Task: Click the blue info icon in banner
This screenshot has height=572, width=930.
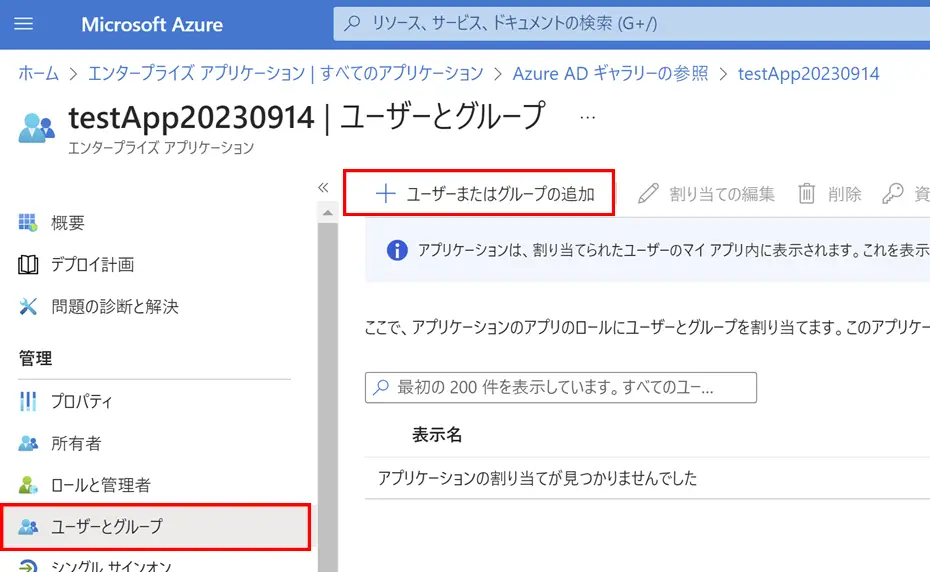Action: [x=397, y=250]
